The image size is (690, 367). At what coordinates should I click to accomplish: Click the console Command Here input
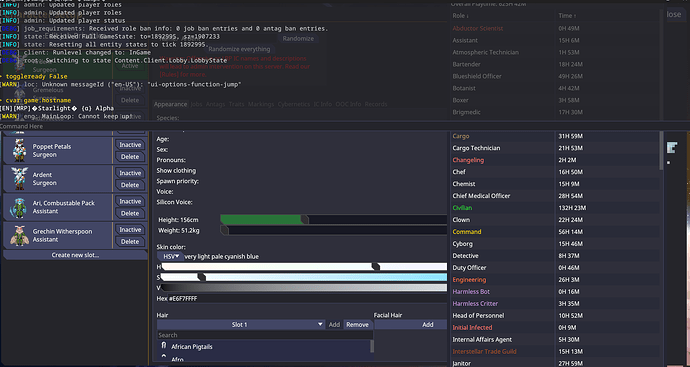[x=345, y=126]
